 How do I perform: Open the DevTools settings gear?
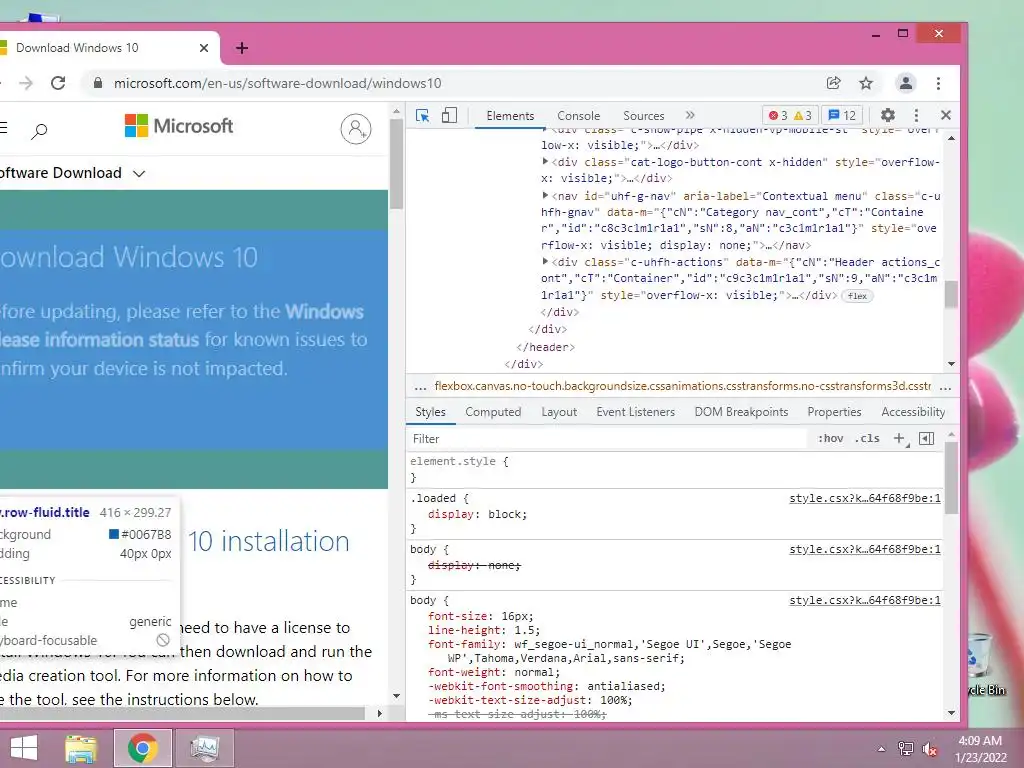888,116
